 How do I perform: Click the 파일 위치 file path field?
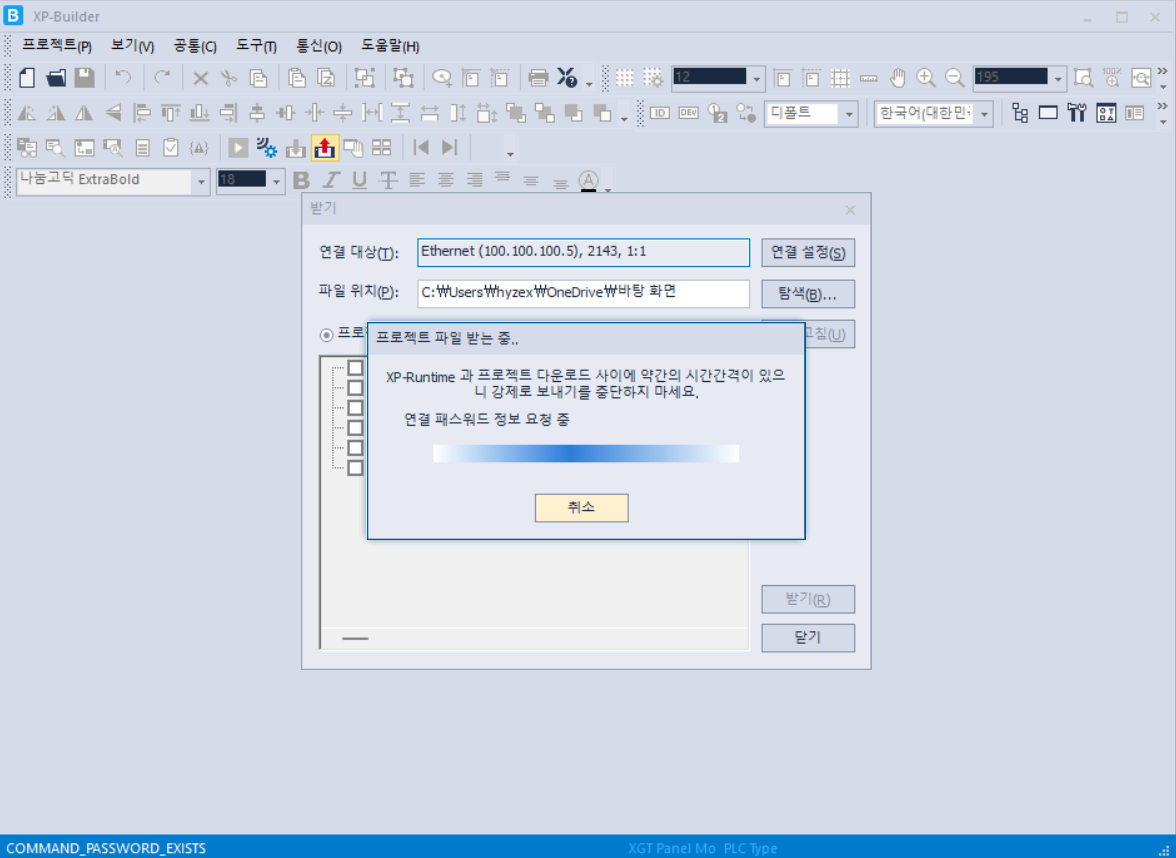(584, 293)
